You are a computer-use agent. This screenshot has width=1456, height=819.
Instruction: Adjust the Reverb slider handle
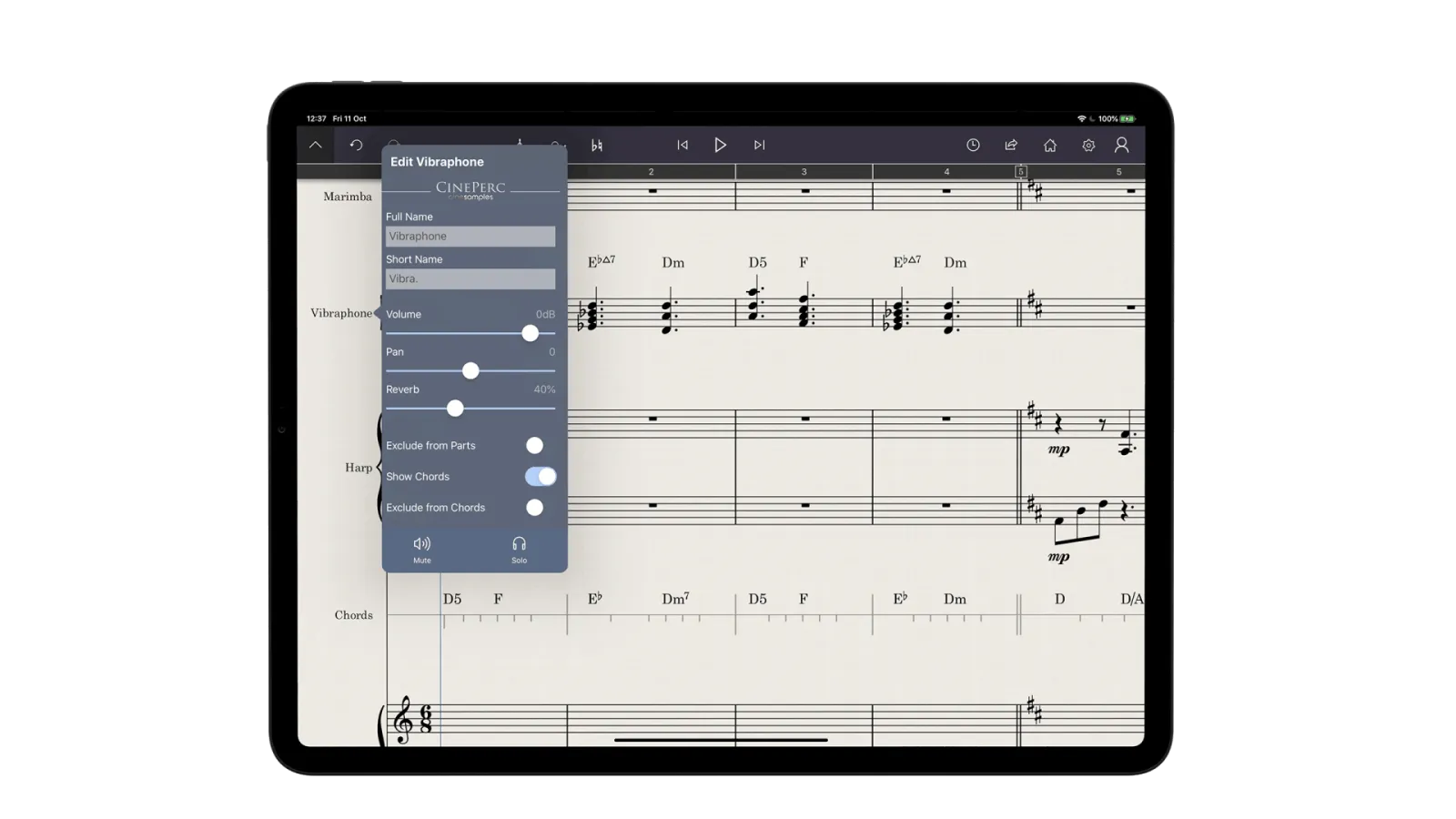tap(455, 409)
